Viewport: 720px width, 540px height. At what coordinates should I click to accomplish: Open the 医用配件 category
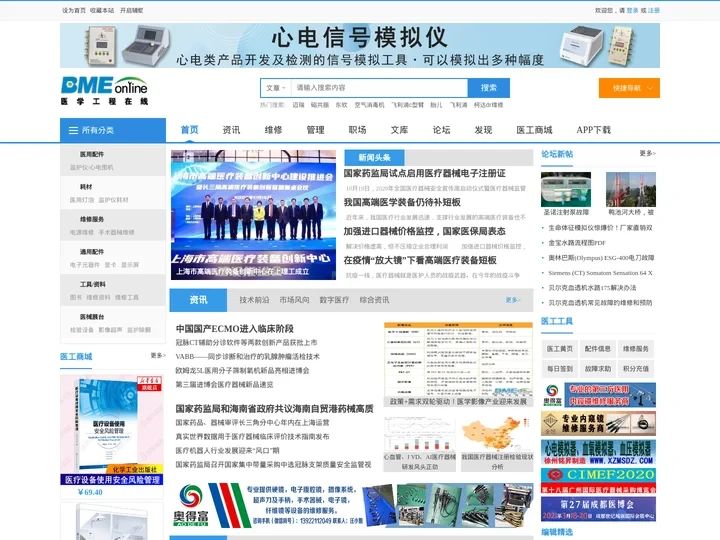(x=92, y=154)
